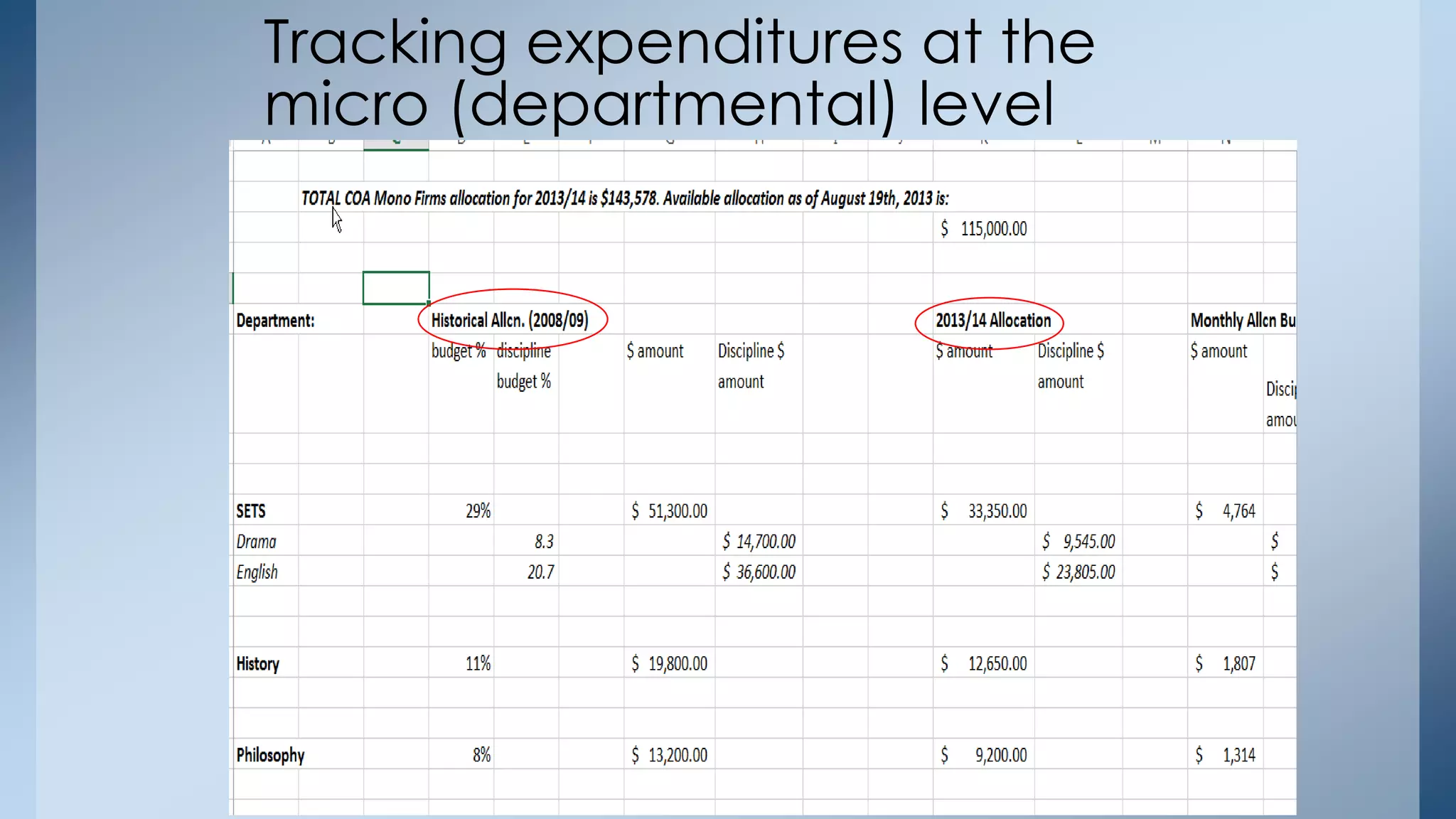Select the '$ 33,350.00' SETS 2013/14 amount
This screenshot has height=819, width=1456.
[x=984, y=511]
